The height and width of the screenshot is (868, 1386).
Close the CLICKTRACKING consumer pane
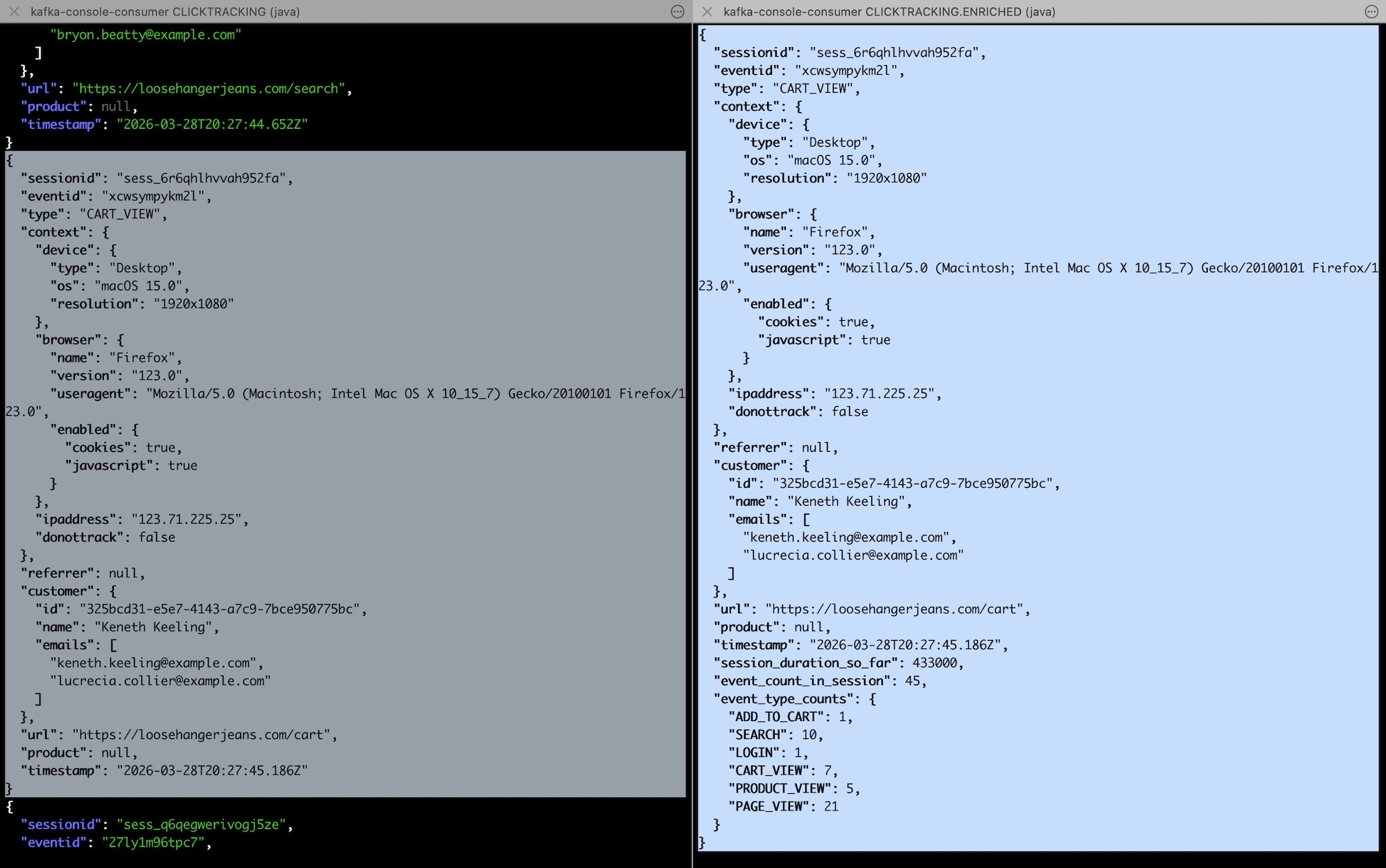point(14,12)
